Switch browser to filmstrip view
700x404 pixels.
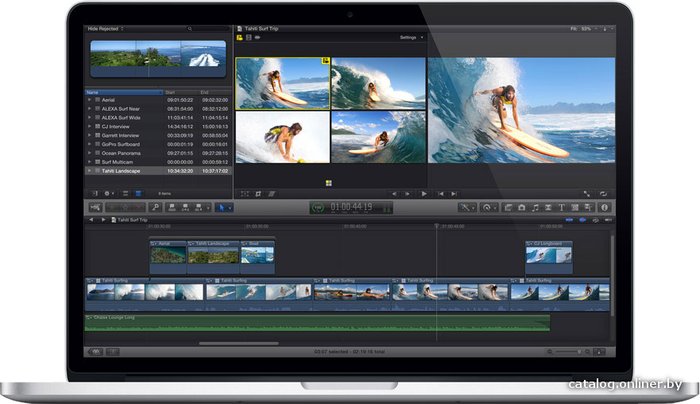pos(125,194)
